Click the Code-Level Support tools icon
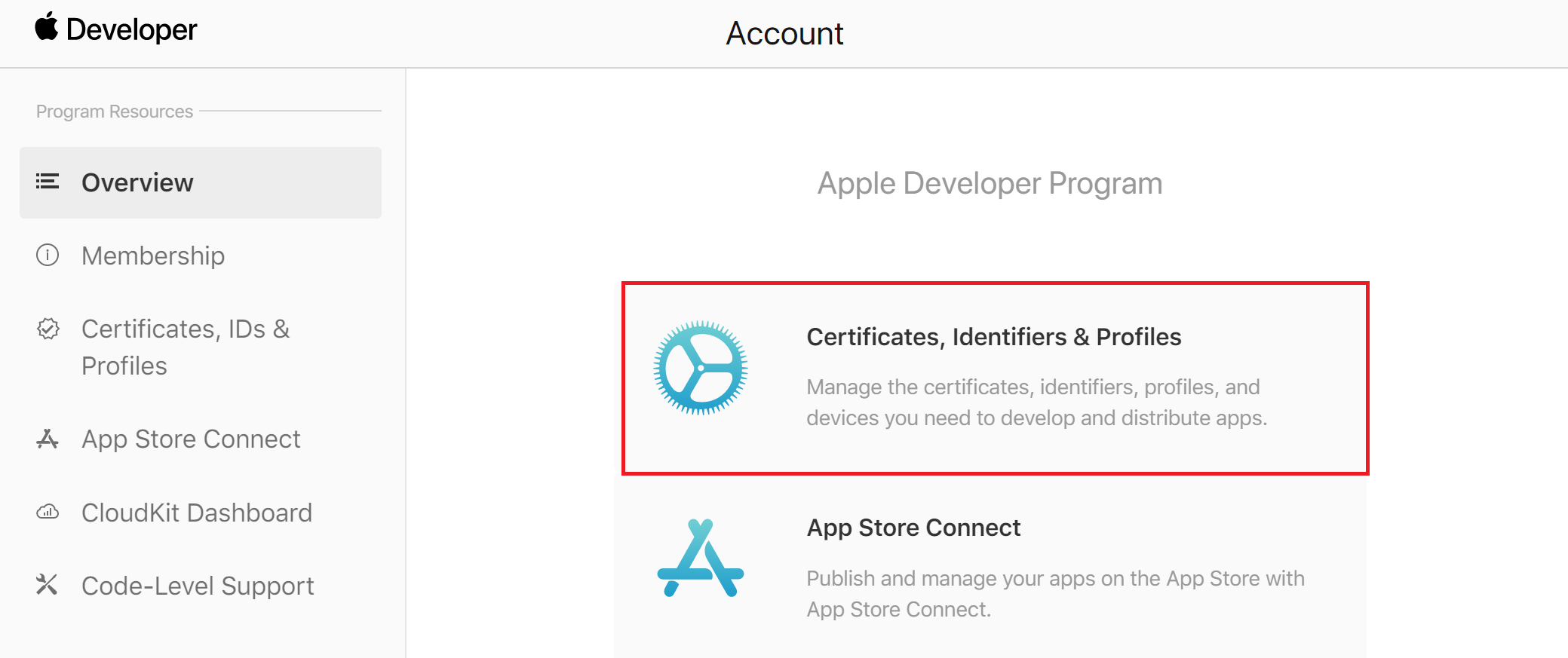Viewport: 1568px width, 658px height. point(47,584)
